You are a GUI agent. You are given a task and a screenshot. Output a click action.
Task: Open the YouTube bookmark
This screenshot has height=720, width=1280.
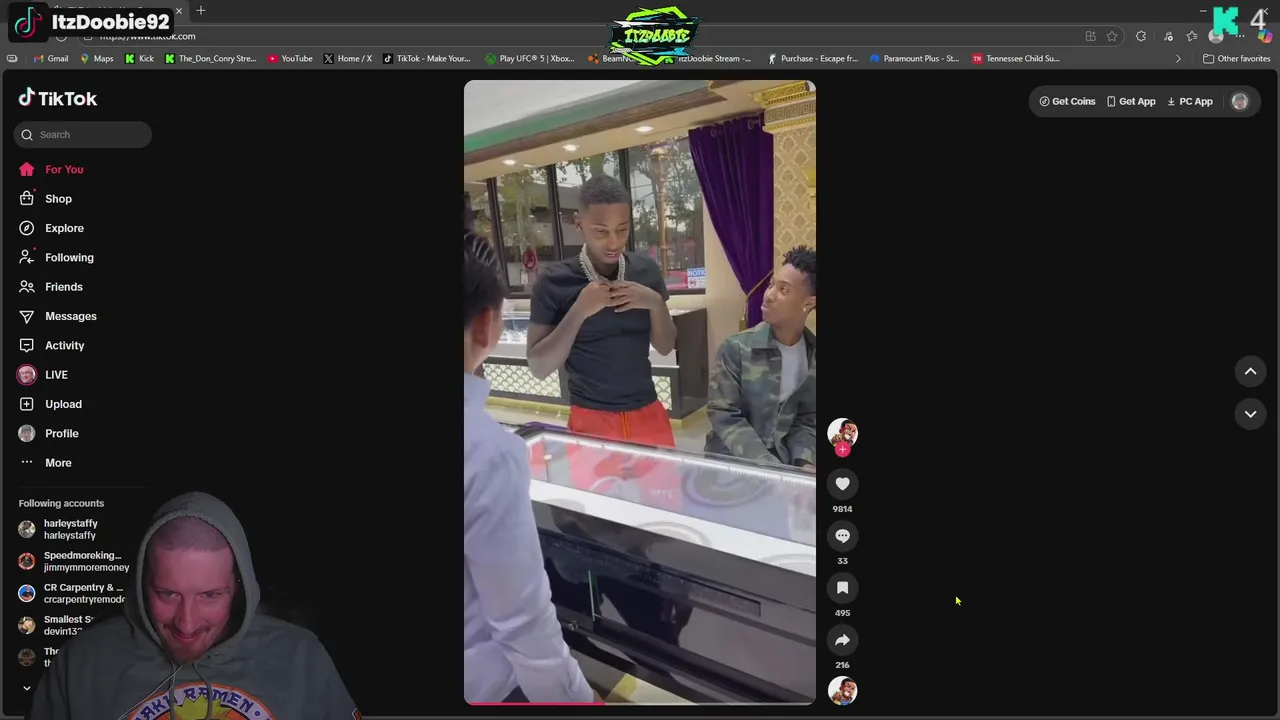coord(290,59)
